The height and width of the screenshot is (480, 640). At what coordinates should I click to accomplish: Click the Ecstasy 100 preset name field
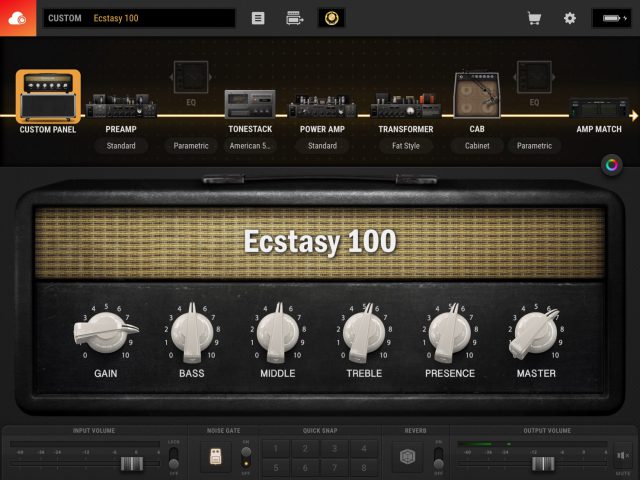point(139,18)
